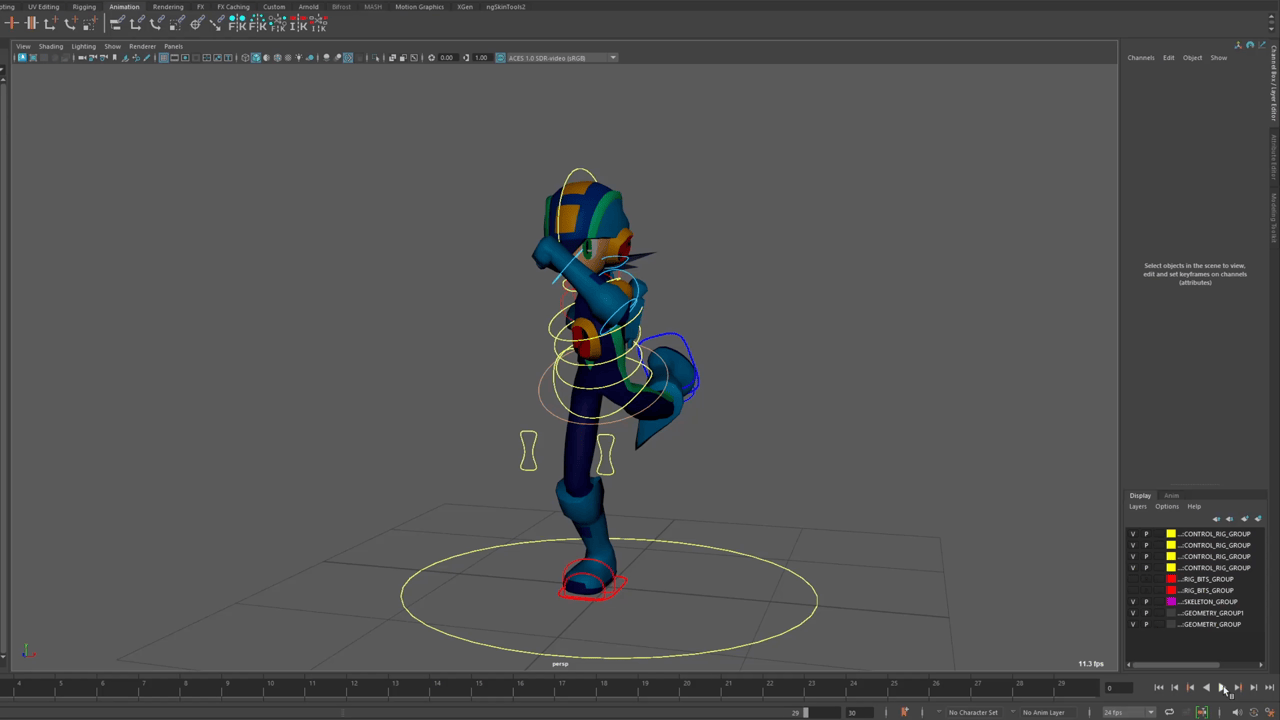Switch to the Anim layer tab
1280x720 pixels.
click(1171, 495)
